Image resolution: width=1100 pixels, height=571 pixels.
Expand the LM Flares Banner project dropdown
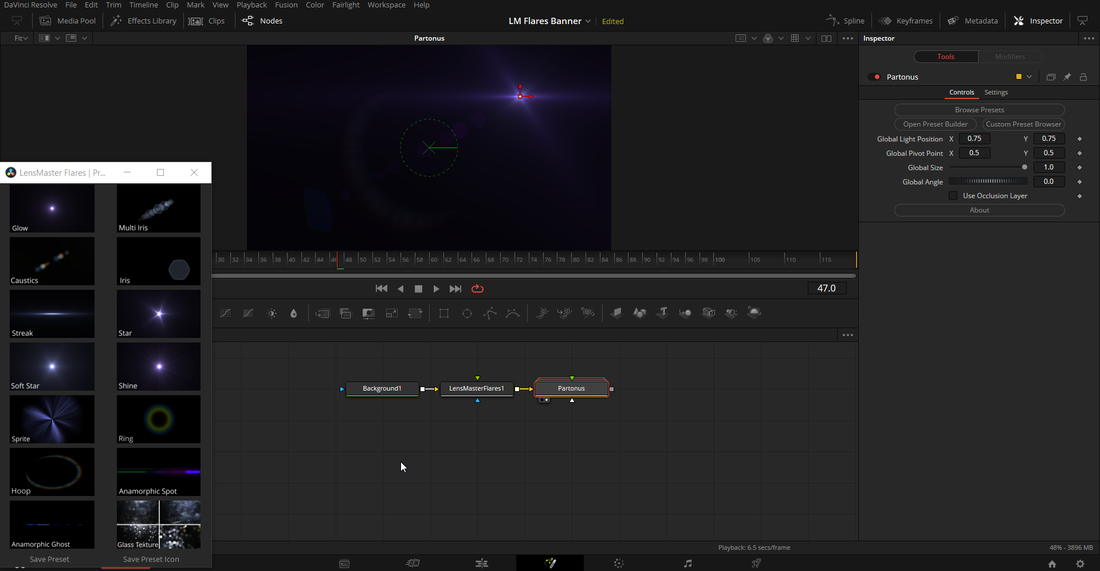click(588, 21)
